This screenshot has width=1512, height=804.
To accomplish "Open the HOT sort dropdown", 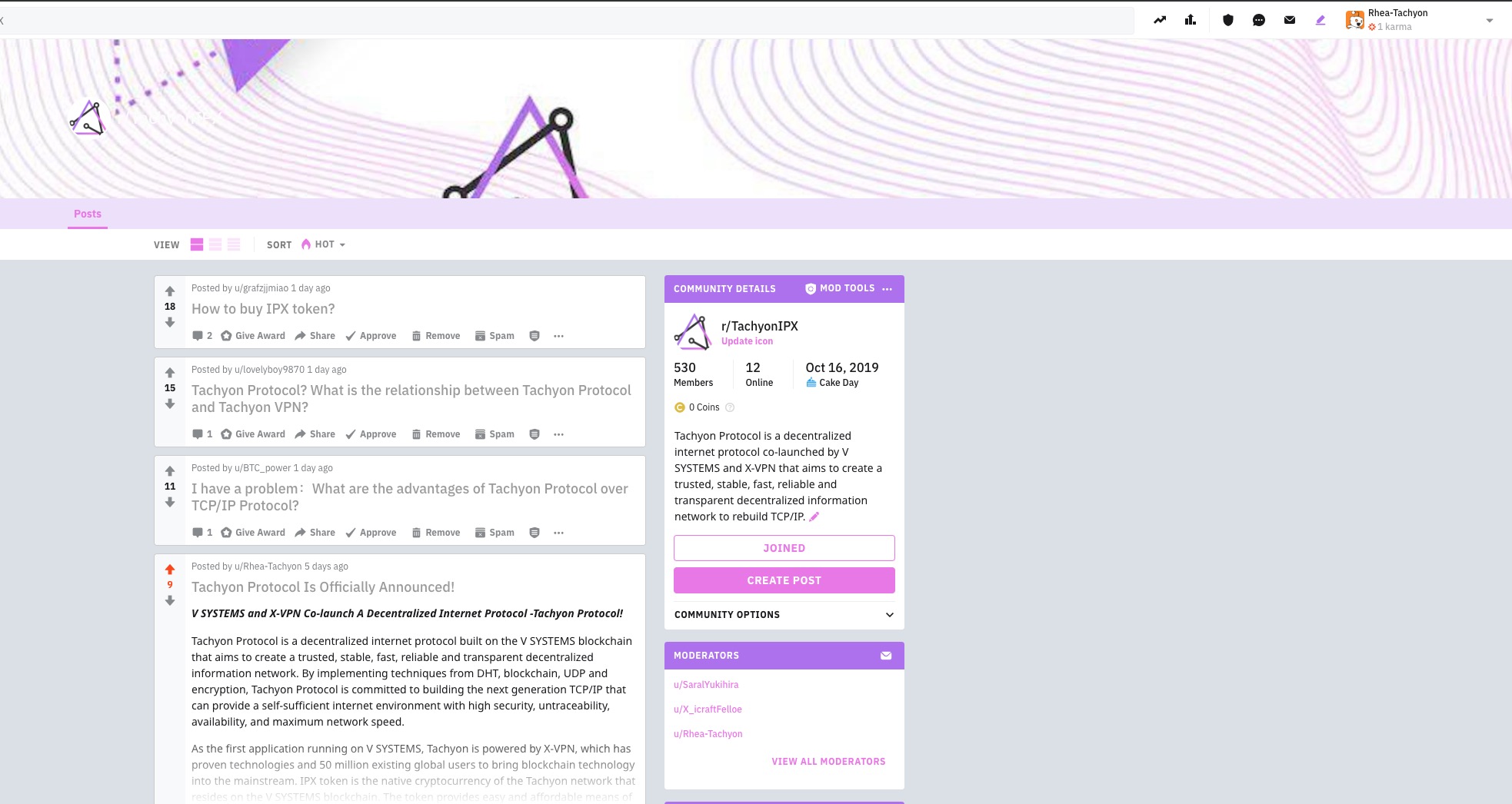I will pos(324,244).
